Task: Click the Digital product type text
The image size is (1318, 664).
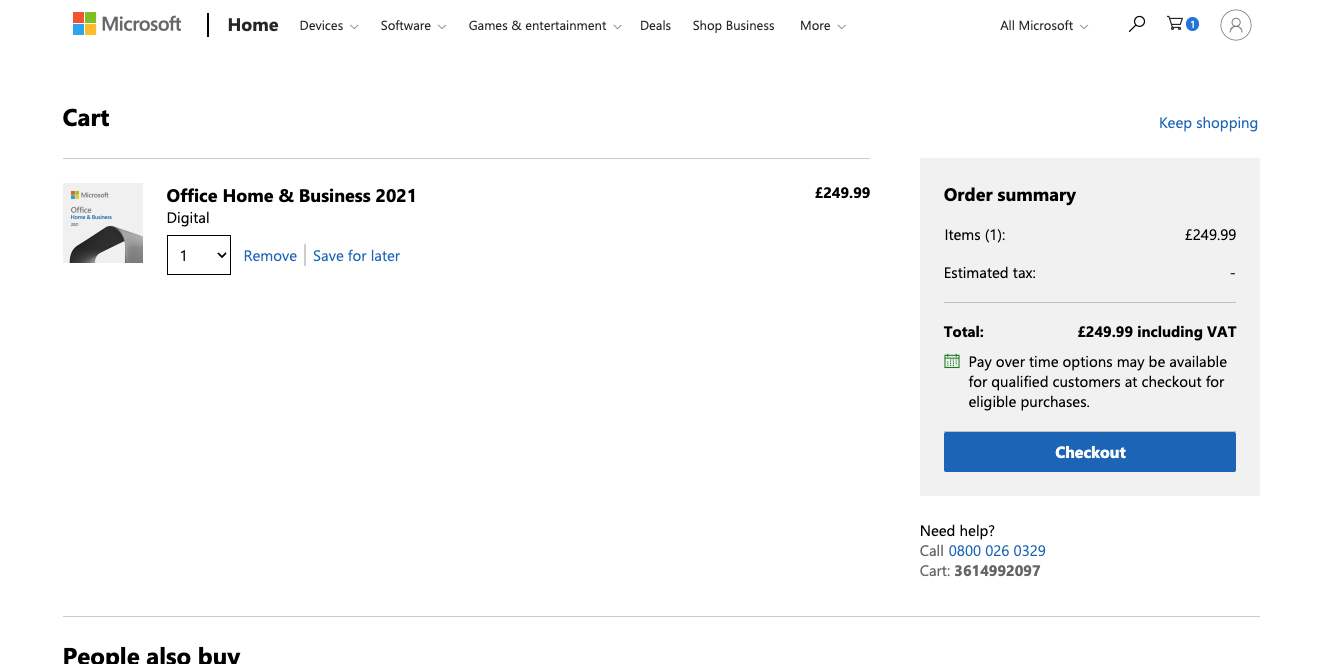Action: coord(188,218)
